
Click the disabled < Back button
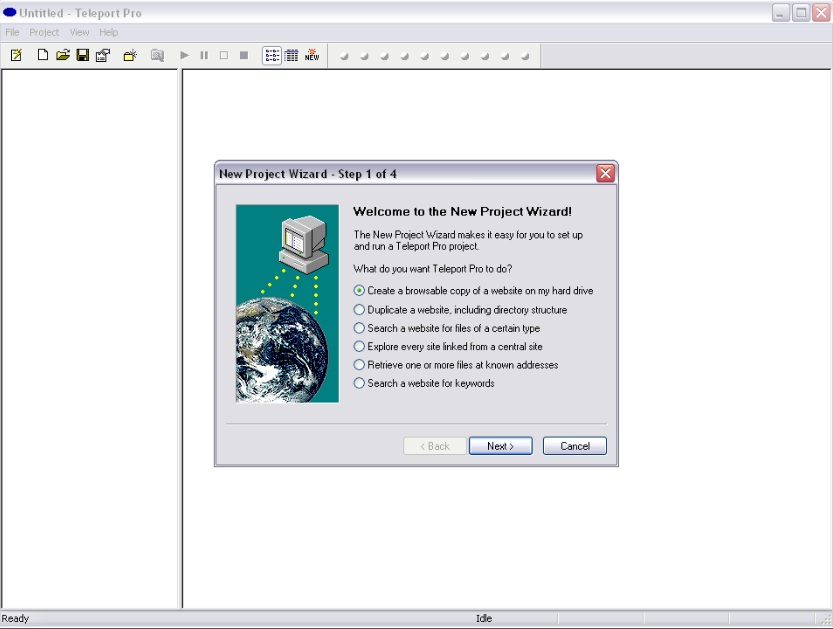click(435, 446)
